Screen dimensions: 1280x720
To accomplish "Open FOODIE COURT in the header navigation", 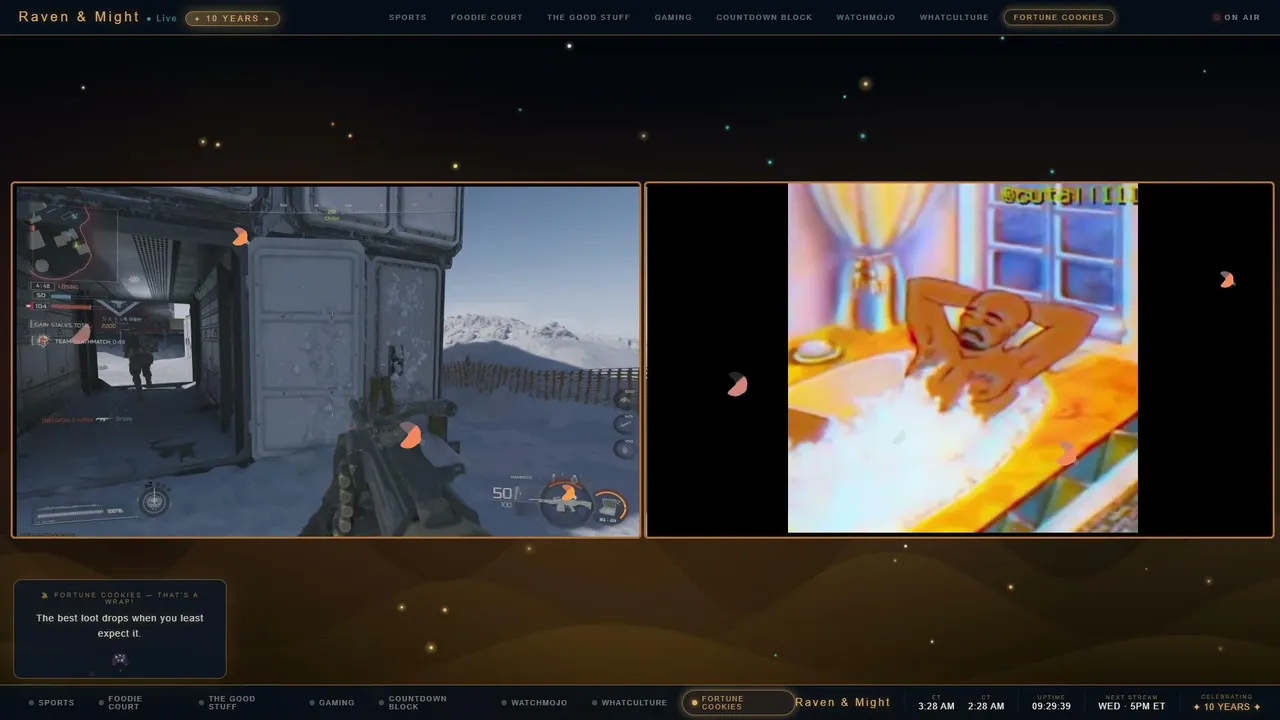I will [487, 17].
